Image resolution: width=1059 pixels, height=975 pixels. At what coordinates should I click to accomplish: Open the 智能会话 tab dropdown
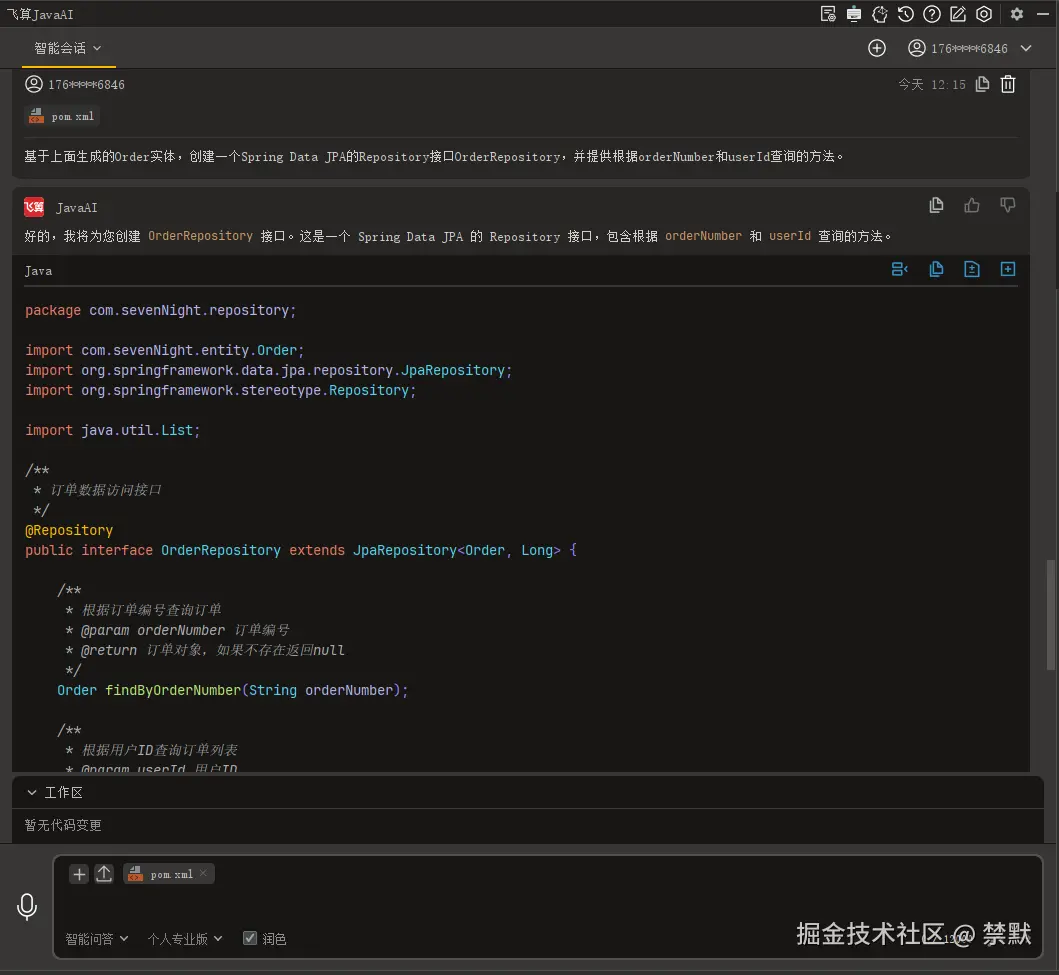tap(68, 48)
